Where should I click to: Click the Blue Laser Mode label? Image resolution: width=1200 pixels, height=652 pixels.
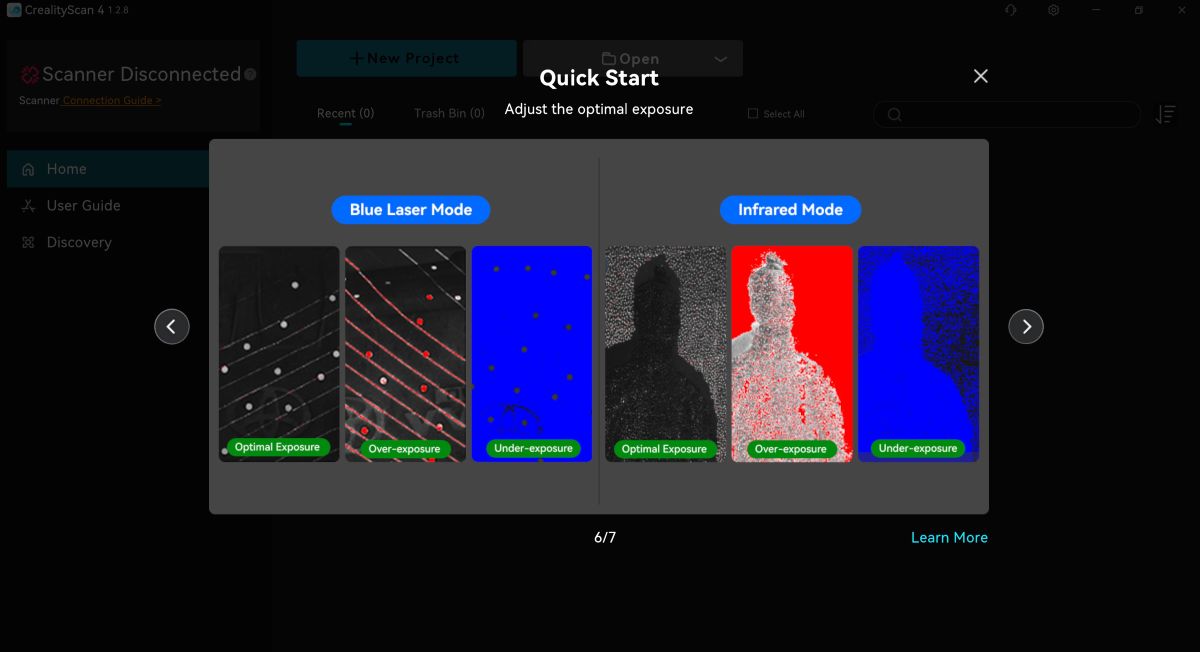point(410,210)
